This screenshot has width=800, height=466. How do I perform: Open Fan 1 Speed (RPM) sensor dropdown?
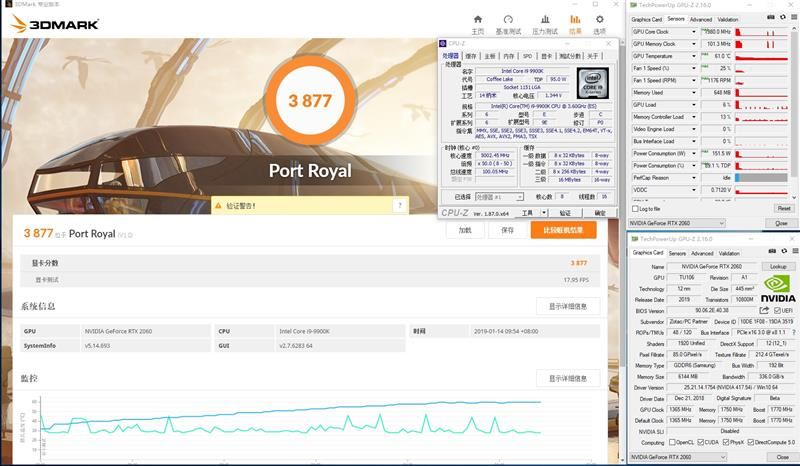pyautogui.click(x=694, y=81)
